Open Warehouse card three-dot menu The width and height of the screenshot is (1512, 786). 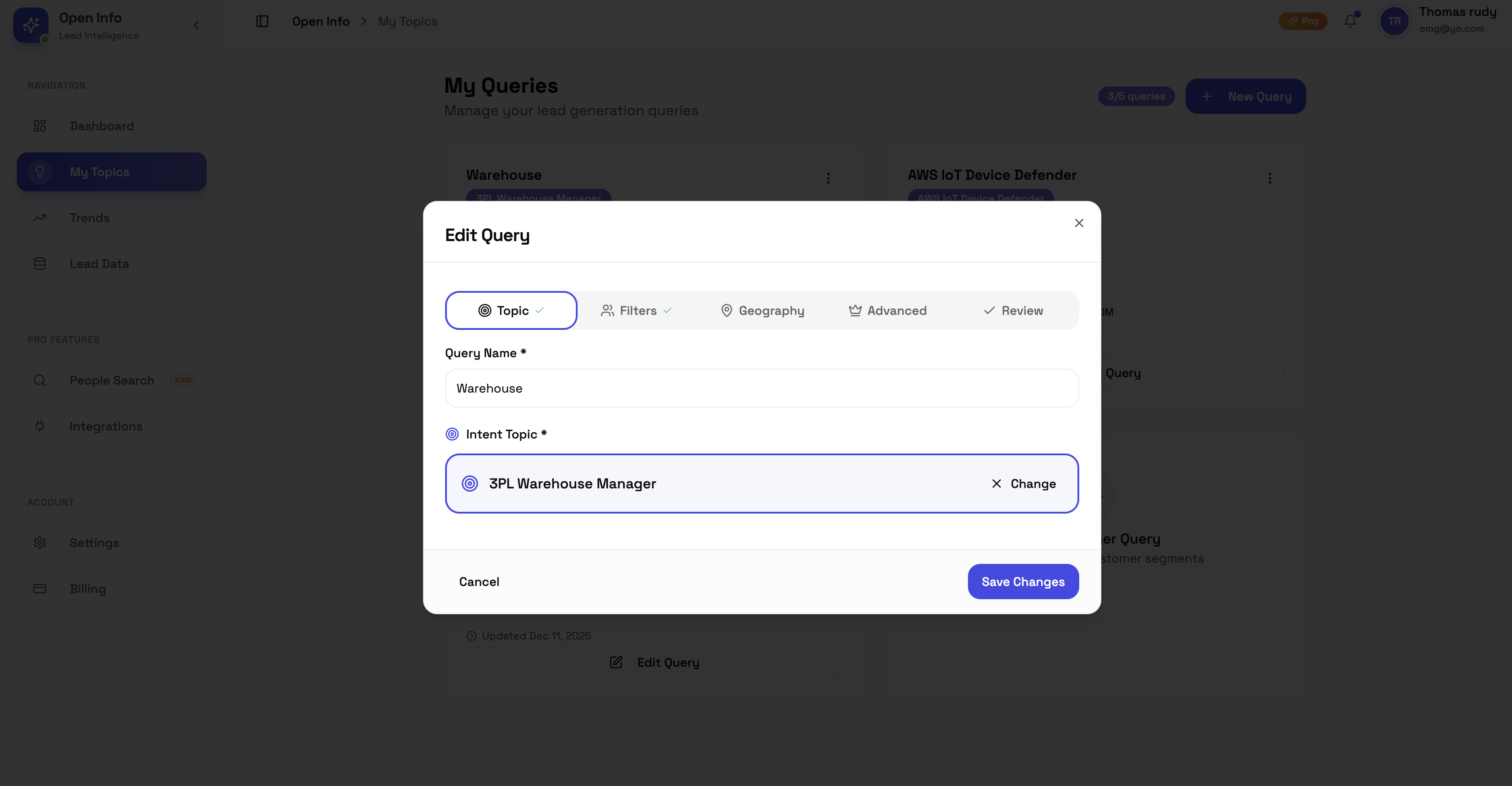[x=828, y=178]
